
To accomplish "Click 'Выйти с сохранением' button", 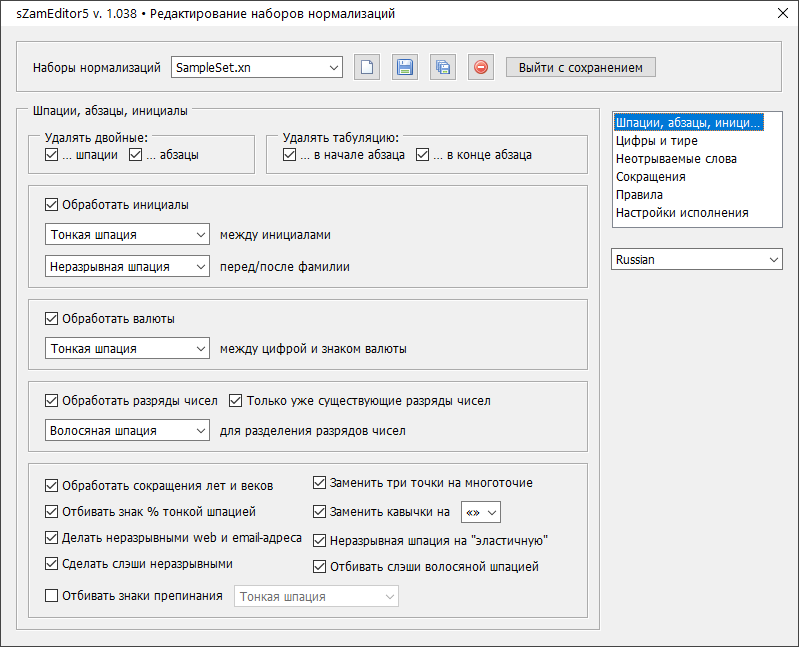I will tap(581, 68).
